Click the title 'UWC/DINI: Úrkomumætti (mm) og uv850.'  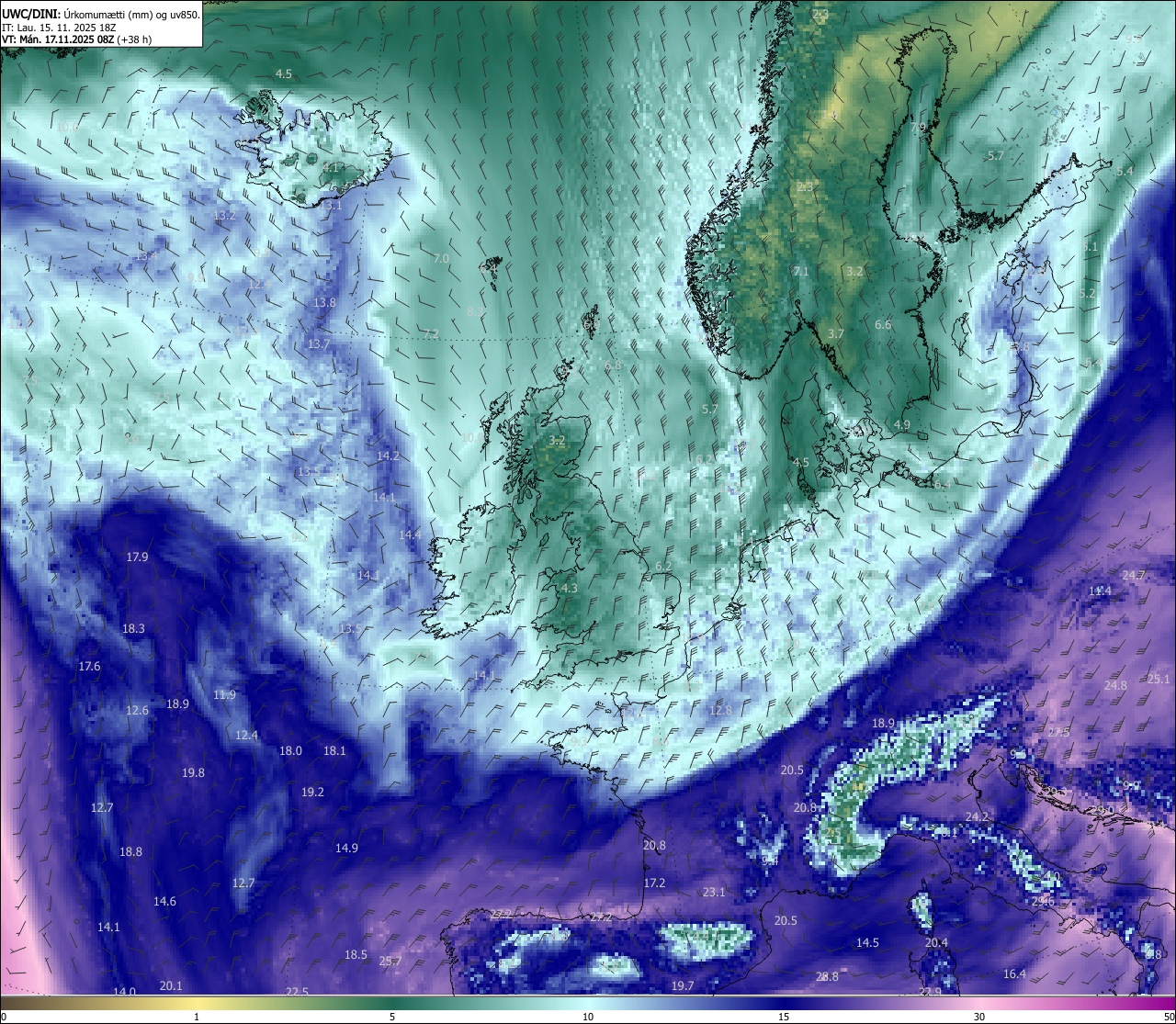(x=101, y=14)
